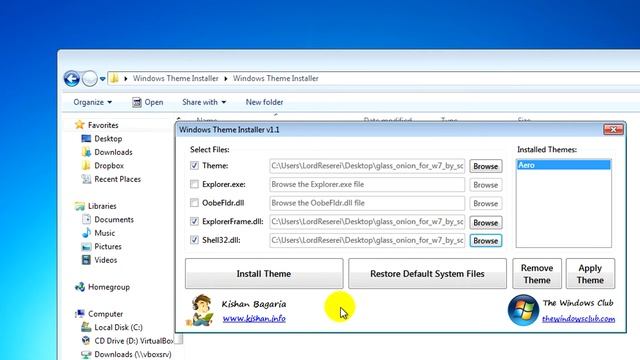
Task: Click the Favorites star icon
Action: click(80, 125)
